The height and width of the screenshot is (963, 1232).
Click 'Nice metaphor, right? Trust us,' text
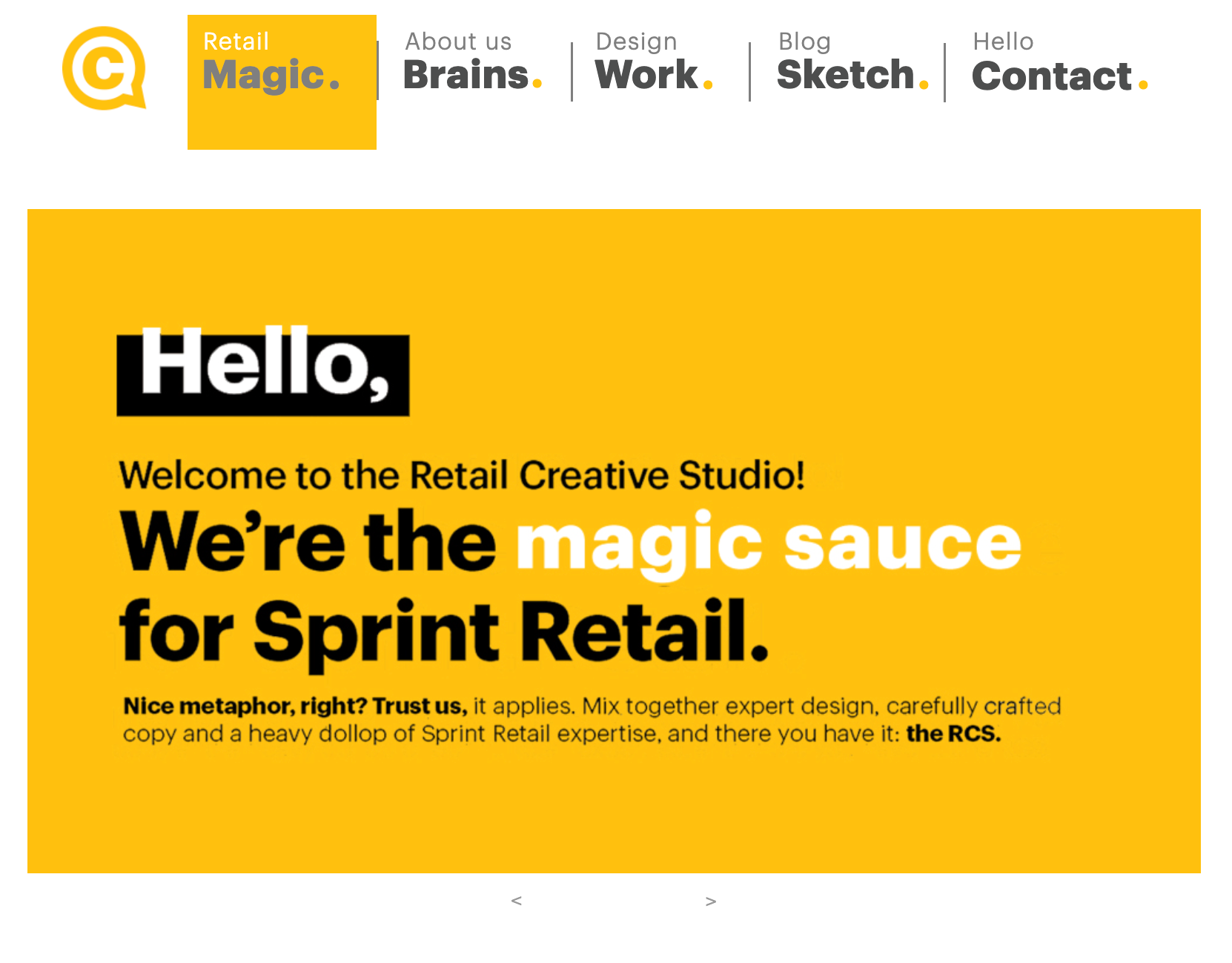coord(295,706)
